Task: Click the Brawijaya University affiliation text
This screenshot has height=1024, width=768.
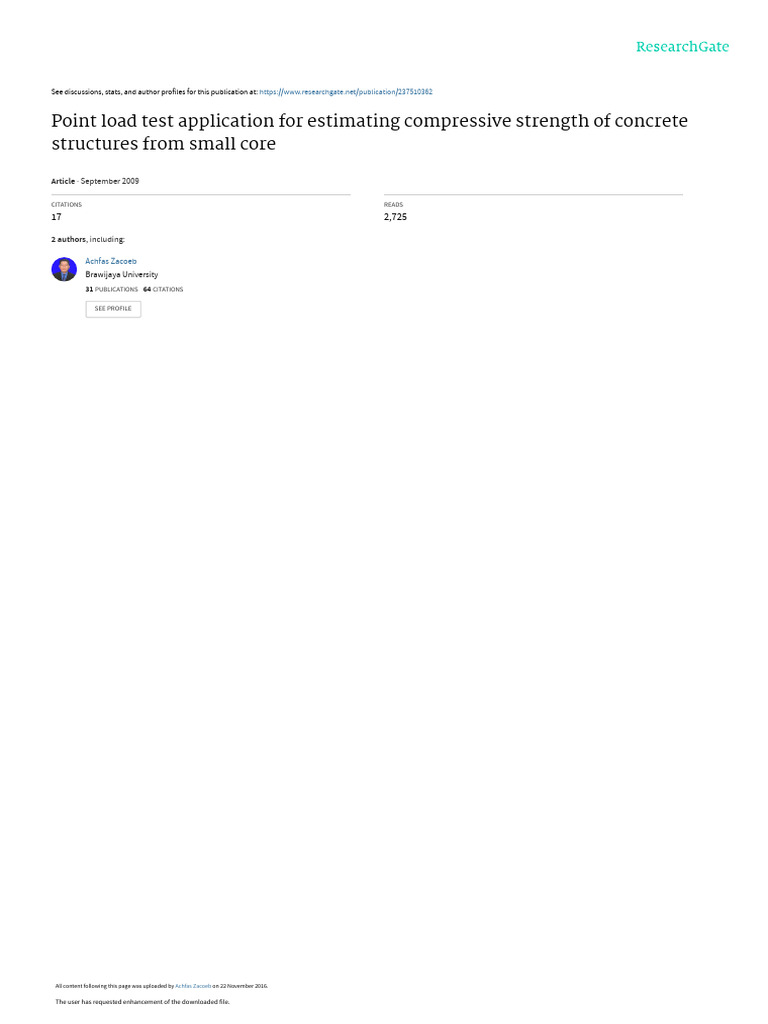Action: [x=121, y=275]
